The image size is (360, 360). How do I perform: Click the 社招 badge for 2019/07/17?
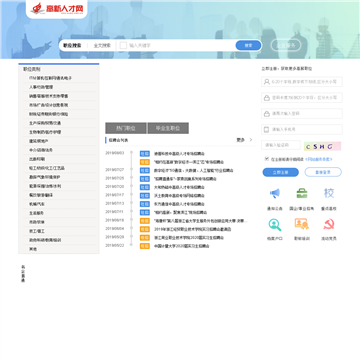pos(145,196)
